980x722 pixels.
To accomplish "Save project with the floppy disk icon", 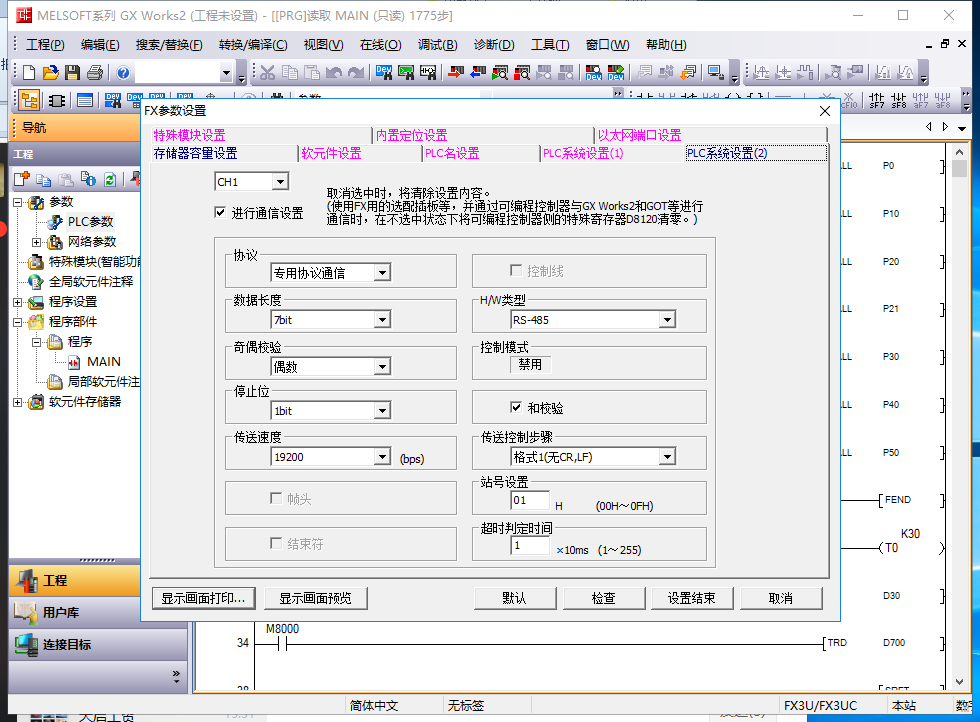I will [72, 73].
